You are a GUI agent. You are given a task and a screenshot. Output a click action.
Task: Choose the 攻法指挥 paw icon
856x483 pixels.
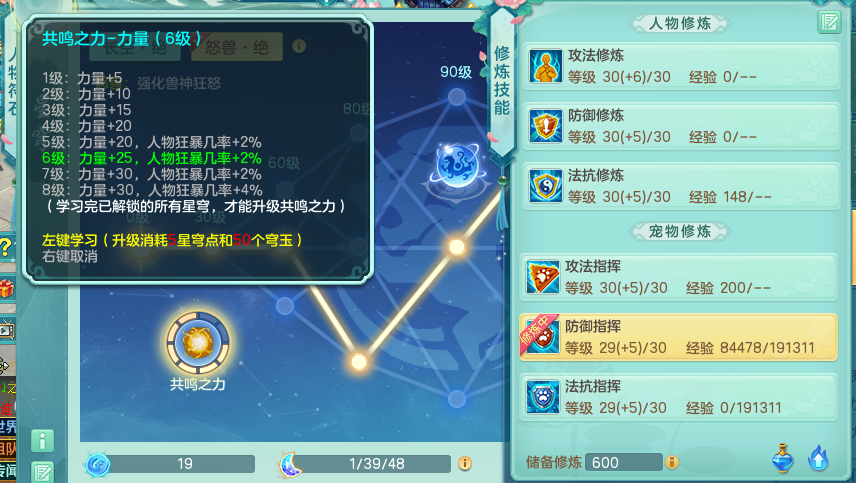(543, 277)
